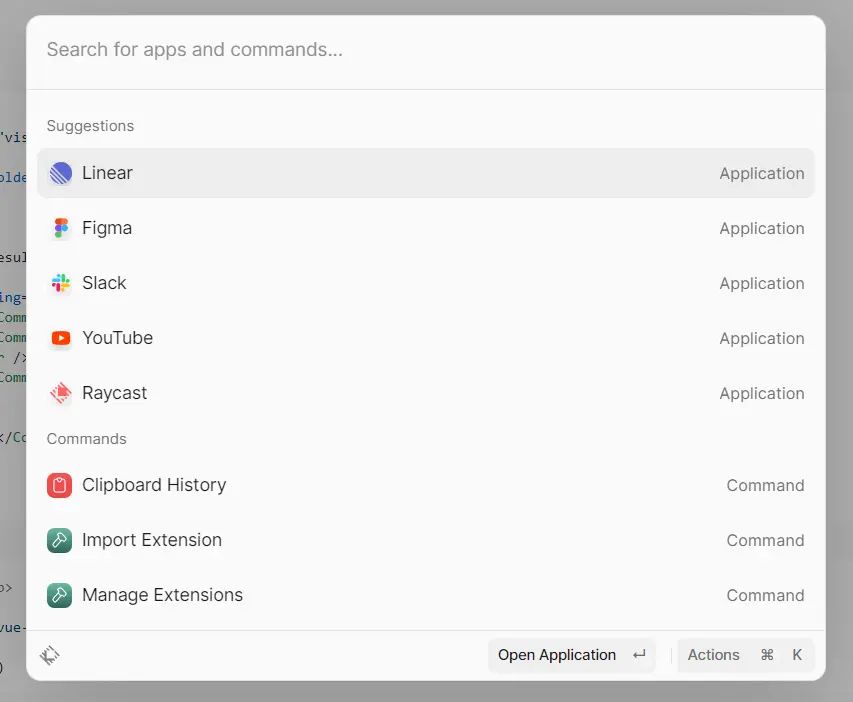Click the Command tag on the Import Extension row

coord(765,541)
